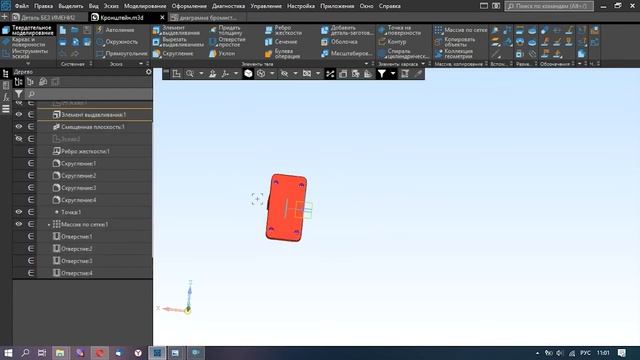Select the Контур contour tool
Screen dimensions: 640x360
392,42
